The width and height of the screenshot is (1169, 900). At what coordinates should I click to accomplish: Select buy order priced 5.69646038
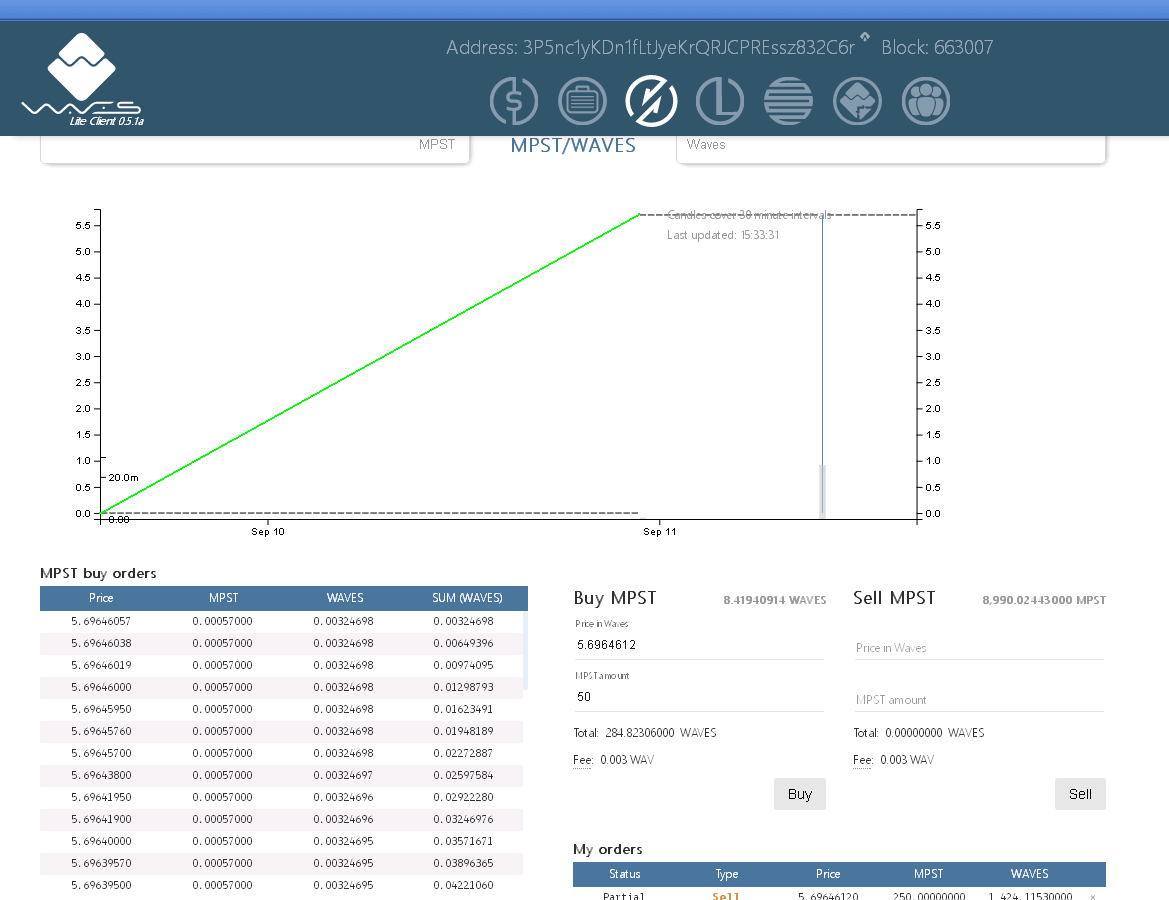(x=282, y=643)
